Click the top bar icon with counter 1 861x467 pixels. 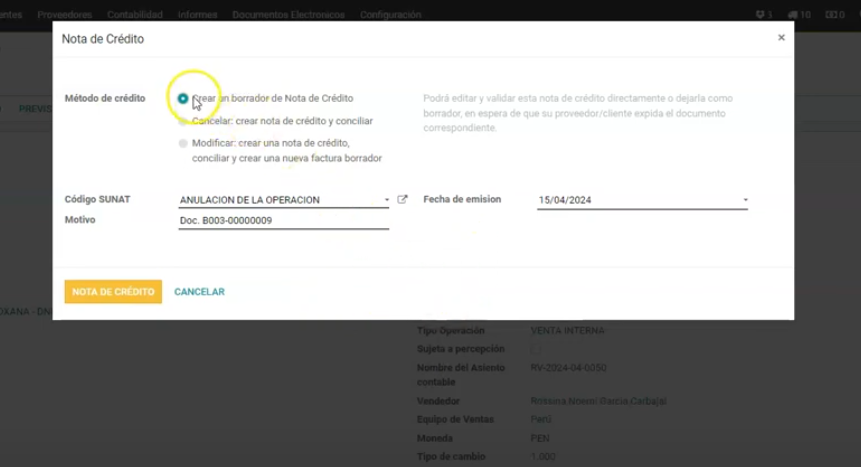pyautogui.click(x=764, y=15)
